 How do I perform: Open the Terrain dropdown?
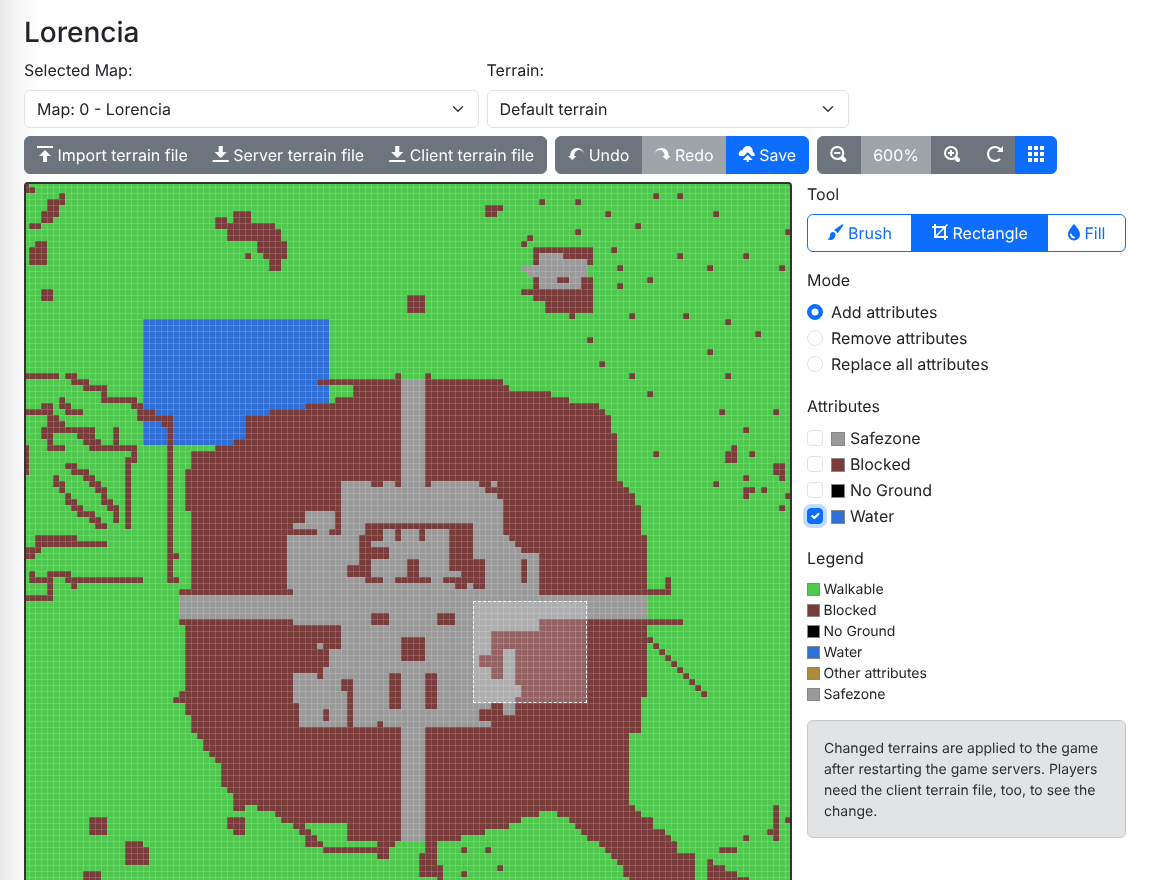click(667, 109)
